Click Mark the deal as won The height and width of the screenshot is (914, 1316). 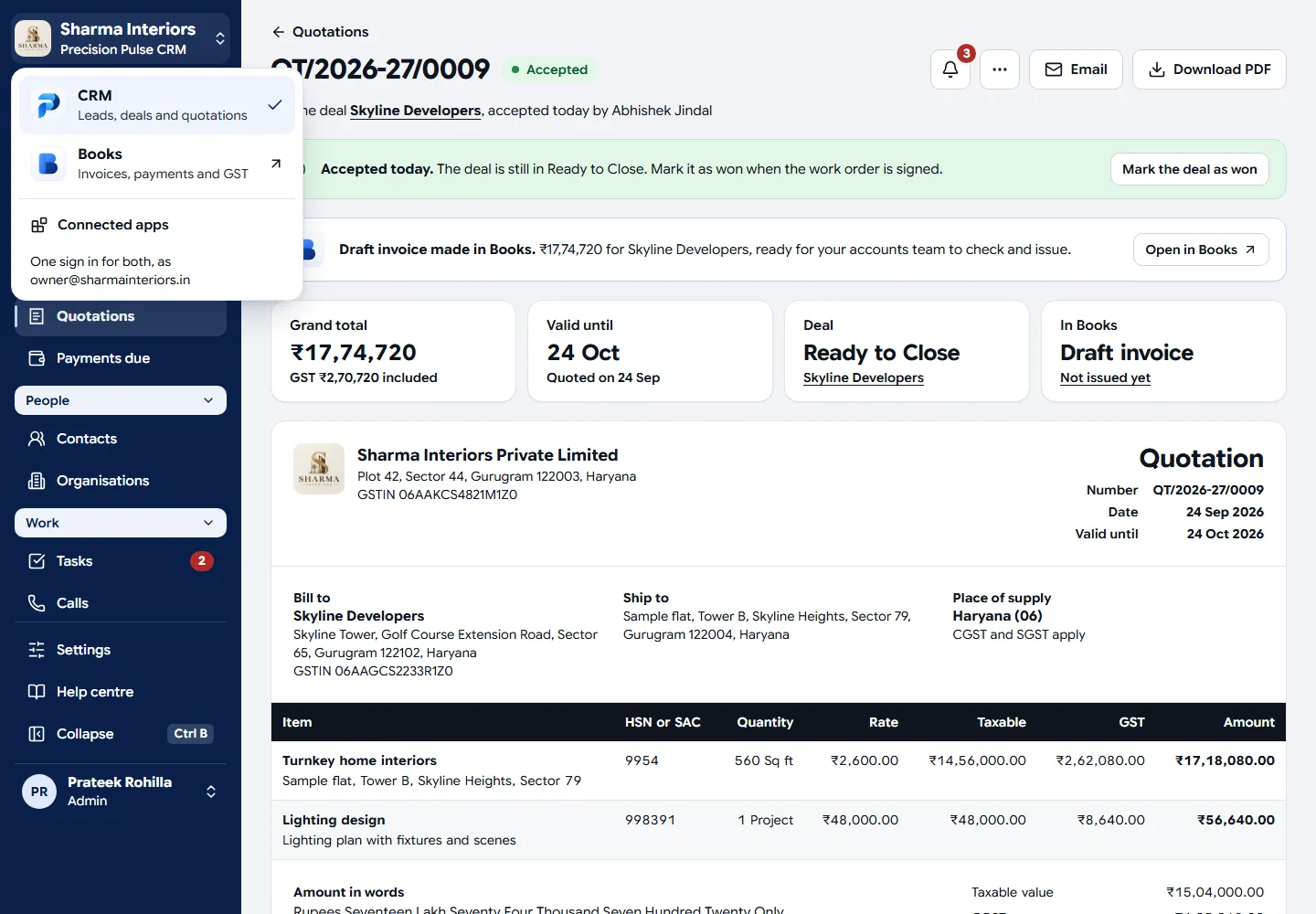(1190, 169)
